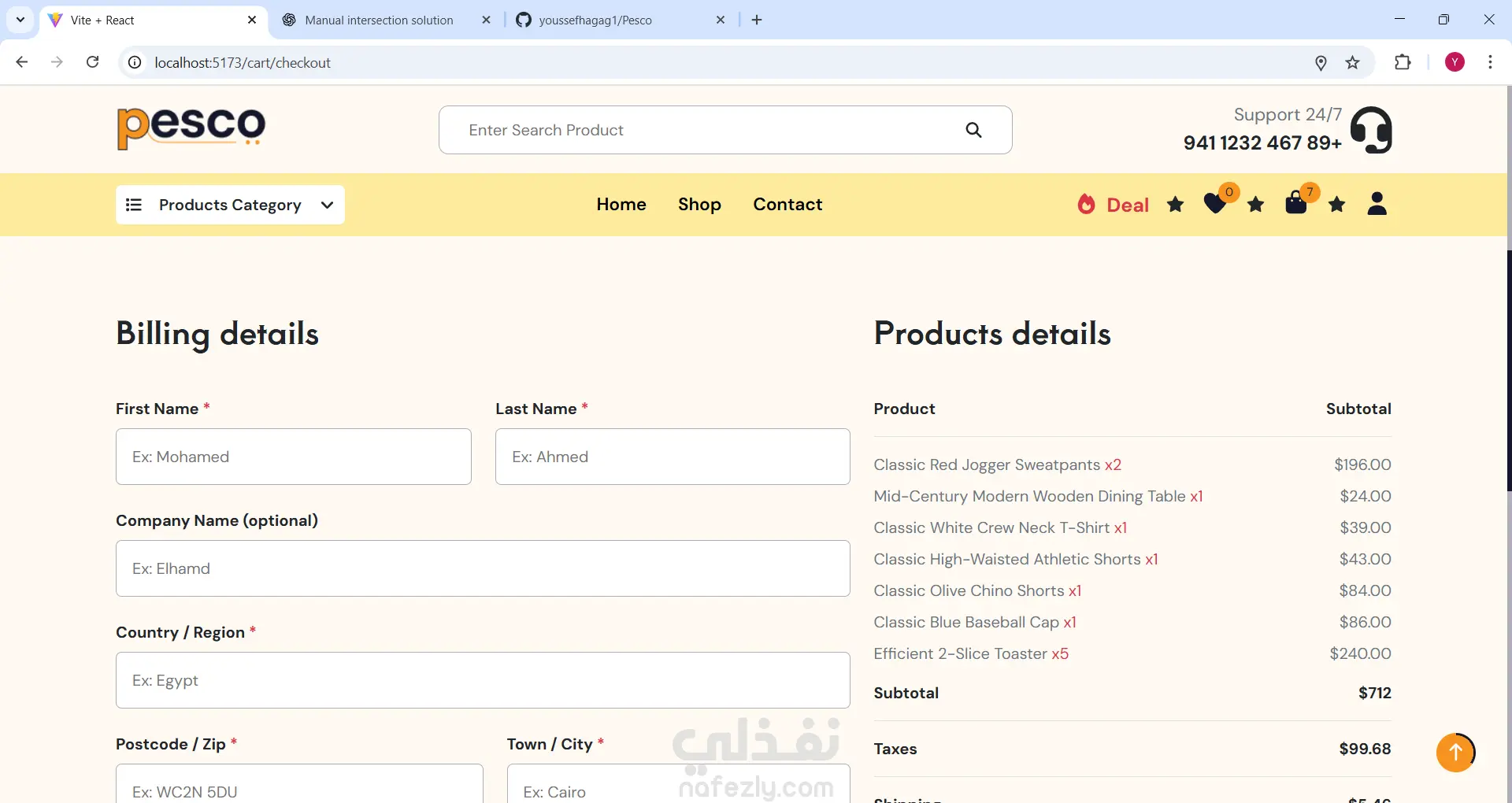Click the Town / City input field
Screen dimensions: 1512x803
tap(679, 783)
